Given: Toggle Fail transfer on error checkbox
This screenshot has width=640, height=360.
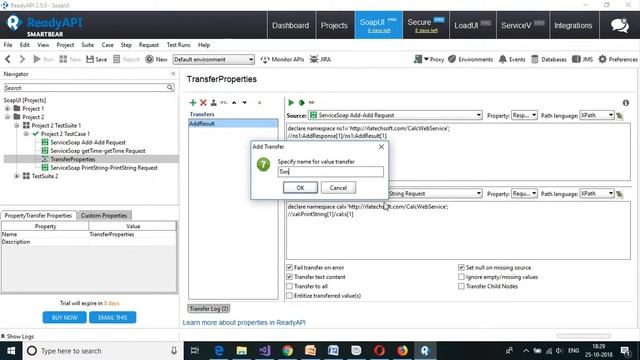Looking at the screenshot, I should [x=289, y=267].
